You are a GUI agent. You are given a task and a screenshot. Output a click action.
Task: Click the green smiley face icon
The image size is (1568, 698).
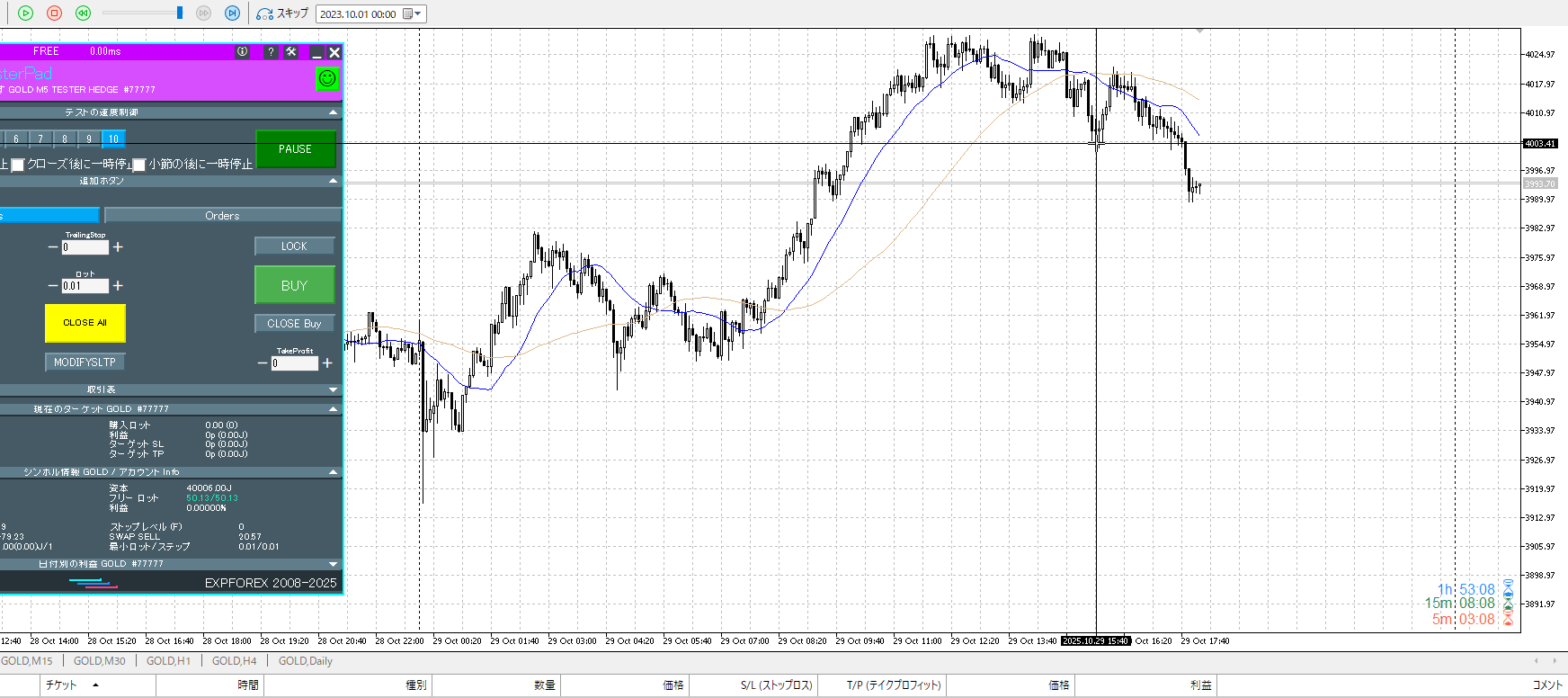point(327,78)
